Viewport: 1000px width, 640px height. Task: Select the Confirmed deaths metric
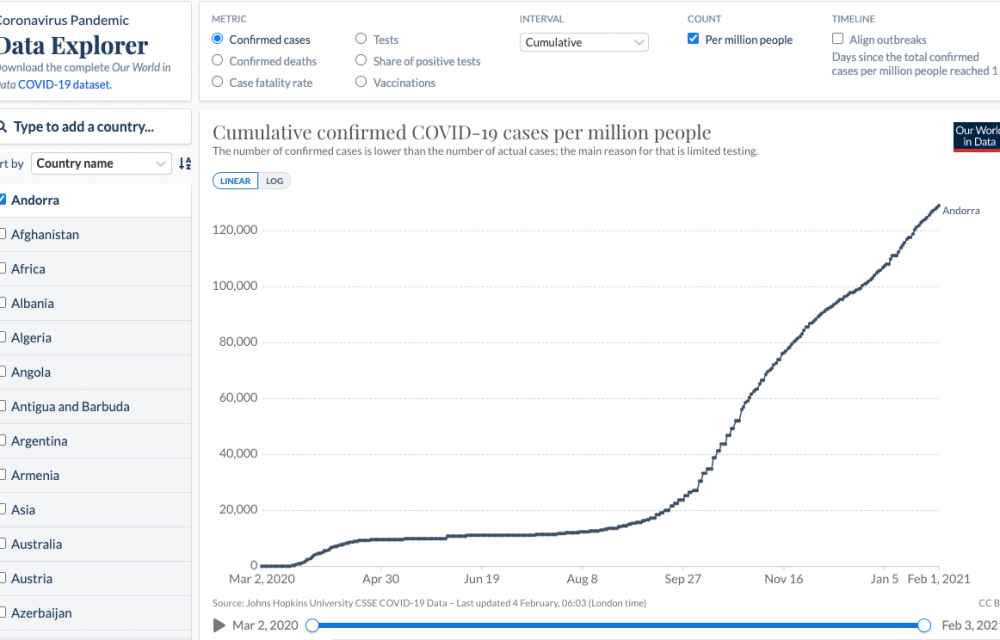217,61
